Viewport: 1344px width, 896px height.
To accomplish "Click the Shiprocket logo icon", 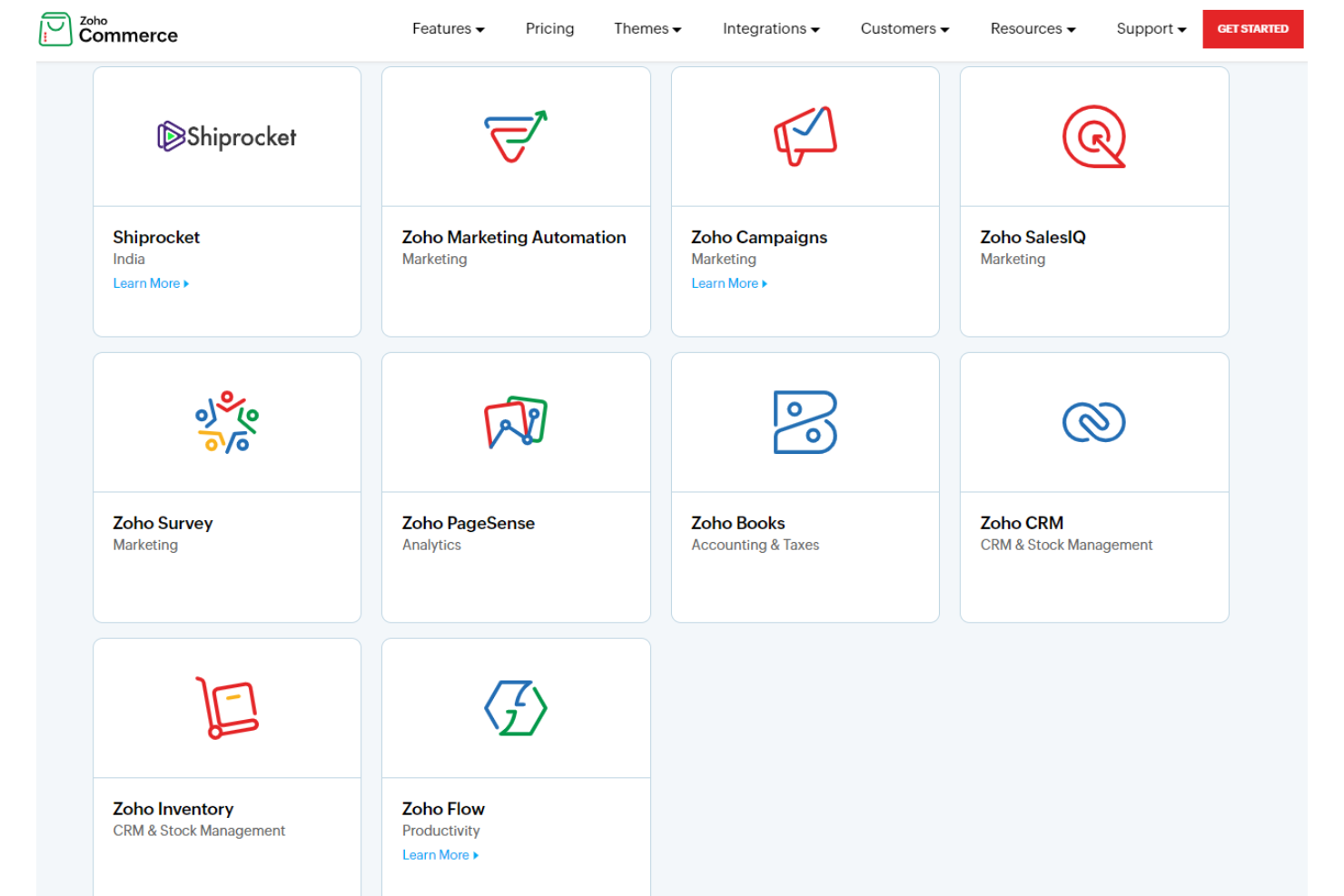I will pyautogui.click(x=225, y=136).
